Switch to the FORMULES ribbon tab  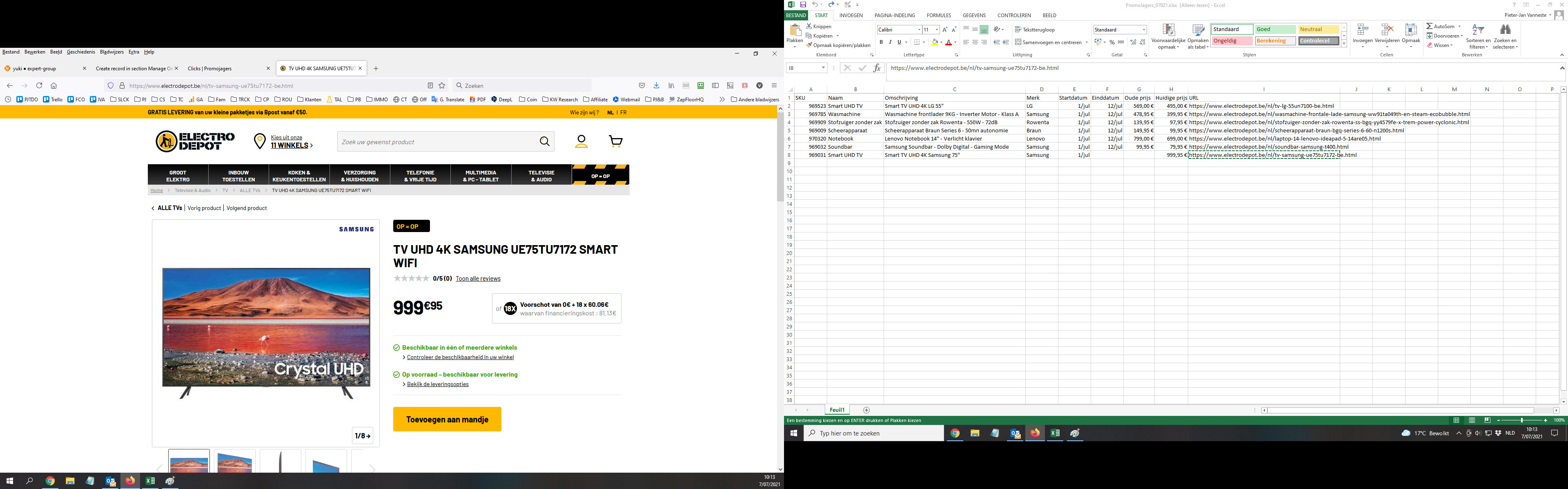[x=939, y=16]
